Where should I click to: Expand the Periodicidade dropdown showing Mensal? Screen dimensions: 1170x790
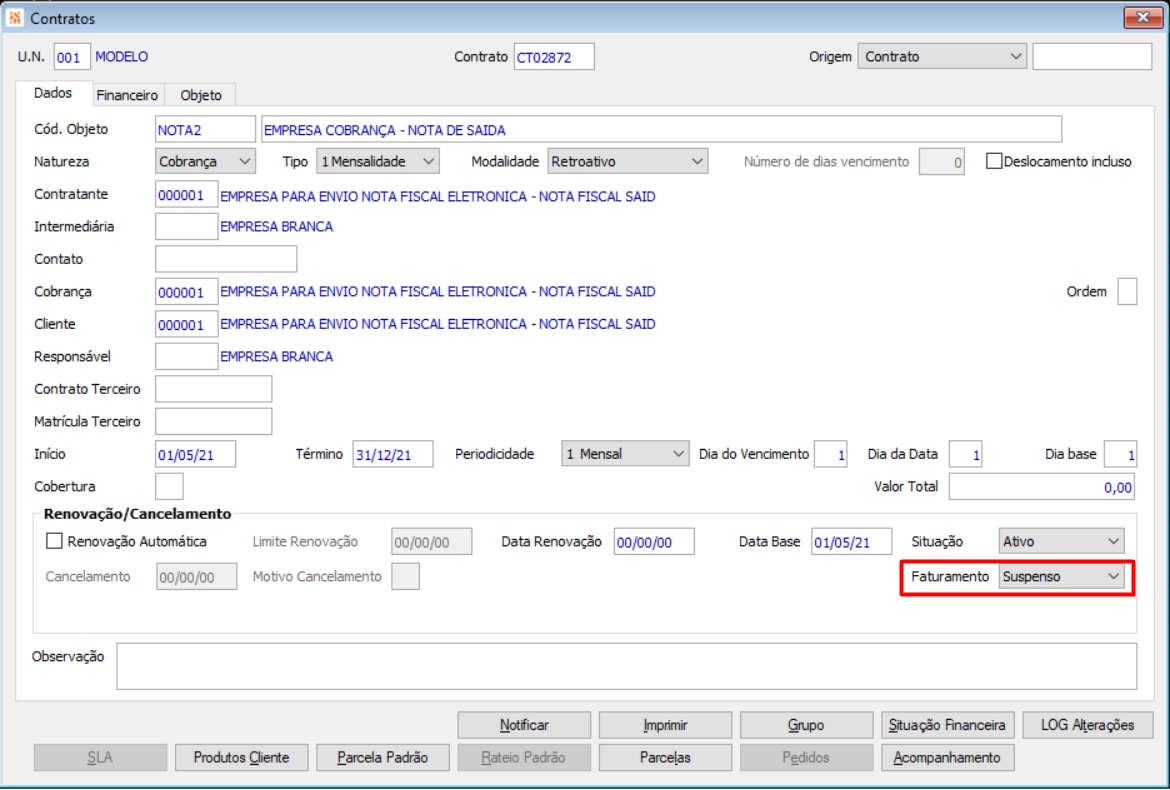tap(625, 454)
